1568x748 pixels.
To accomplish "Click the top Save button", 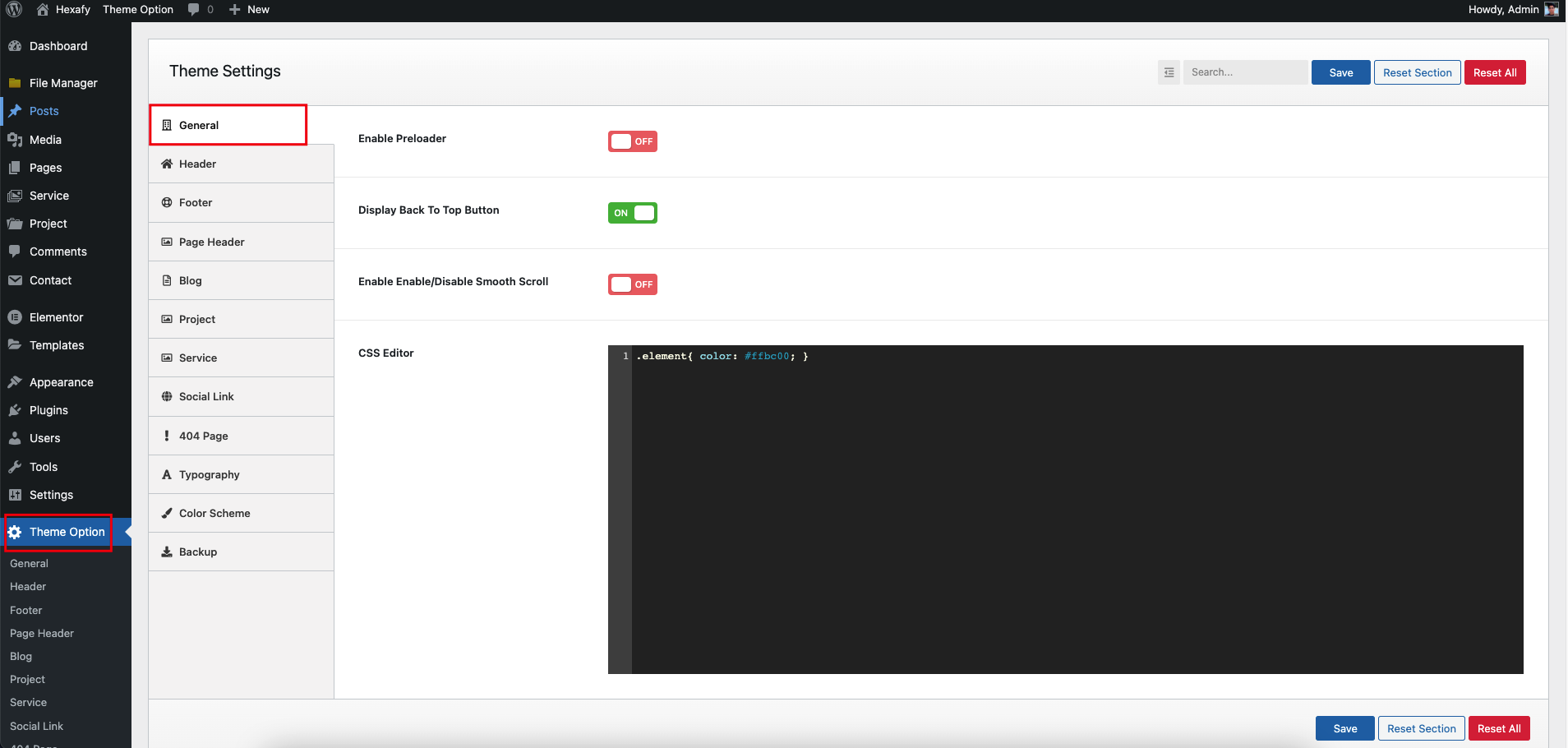I will (1341, 72).
